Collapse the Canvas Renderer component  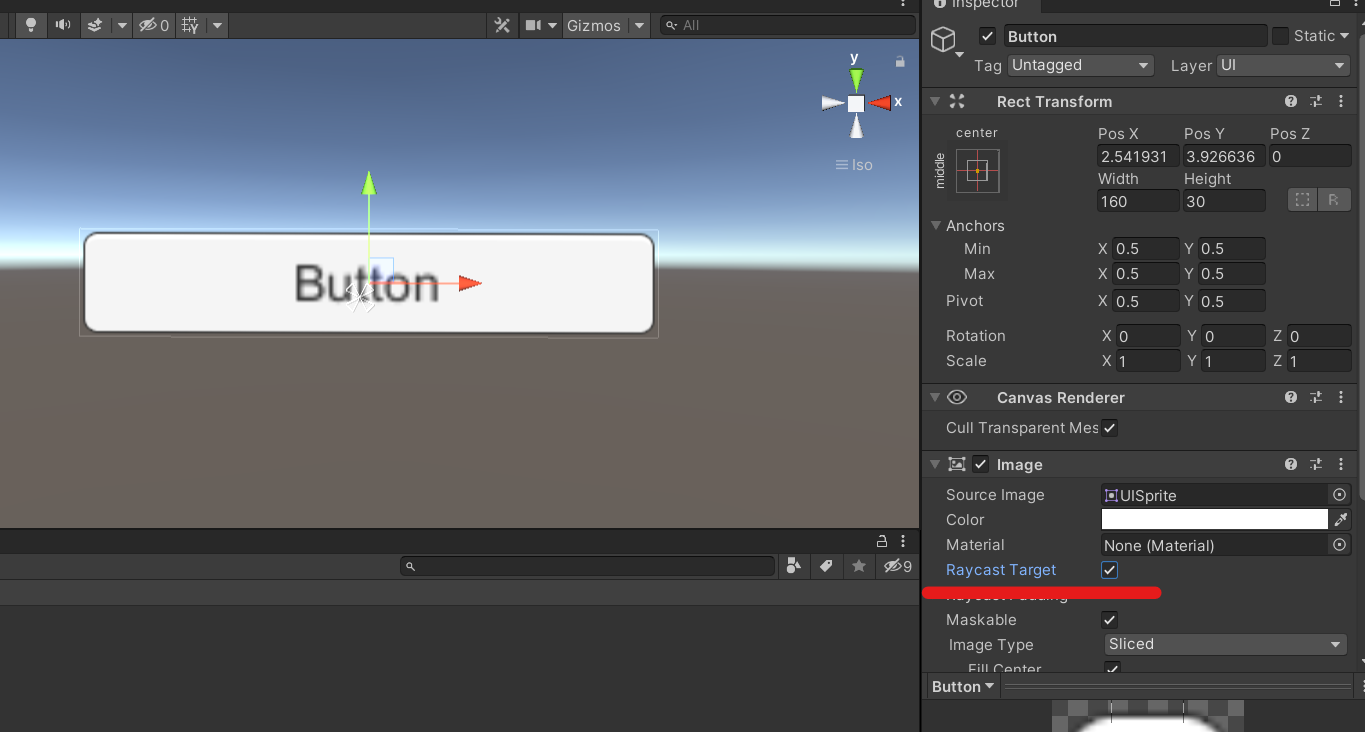(935, 397)
